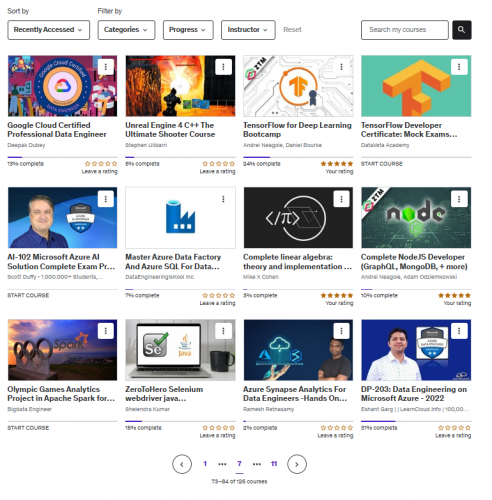Go to next page with right arrow
This screenshot has width=492, height=500.
tap(297, 464)
